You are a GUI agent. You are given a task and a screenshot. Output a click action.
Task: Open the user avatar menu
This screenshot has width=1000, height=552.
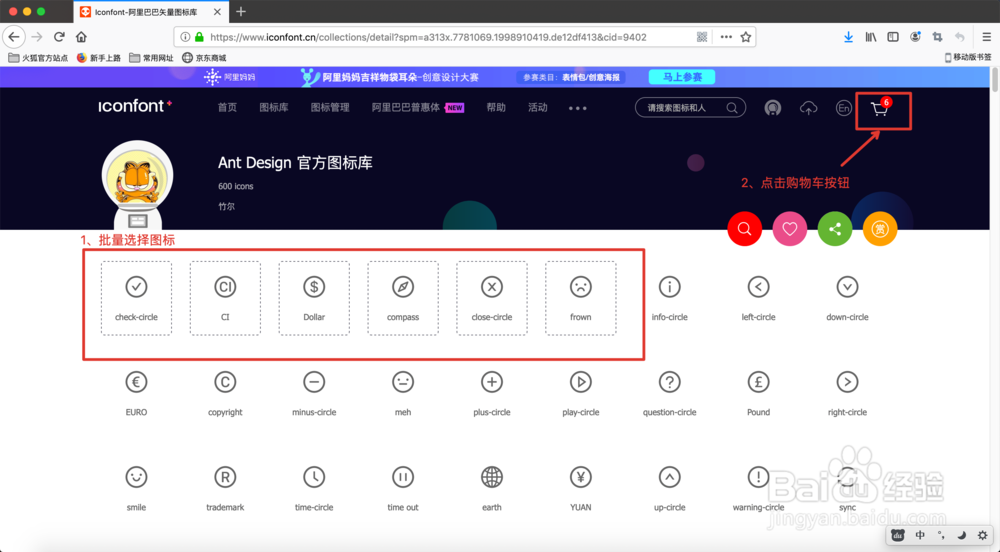772,108
